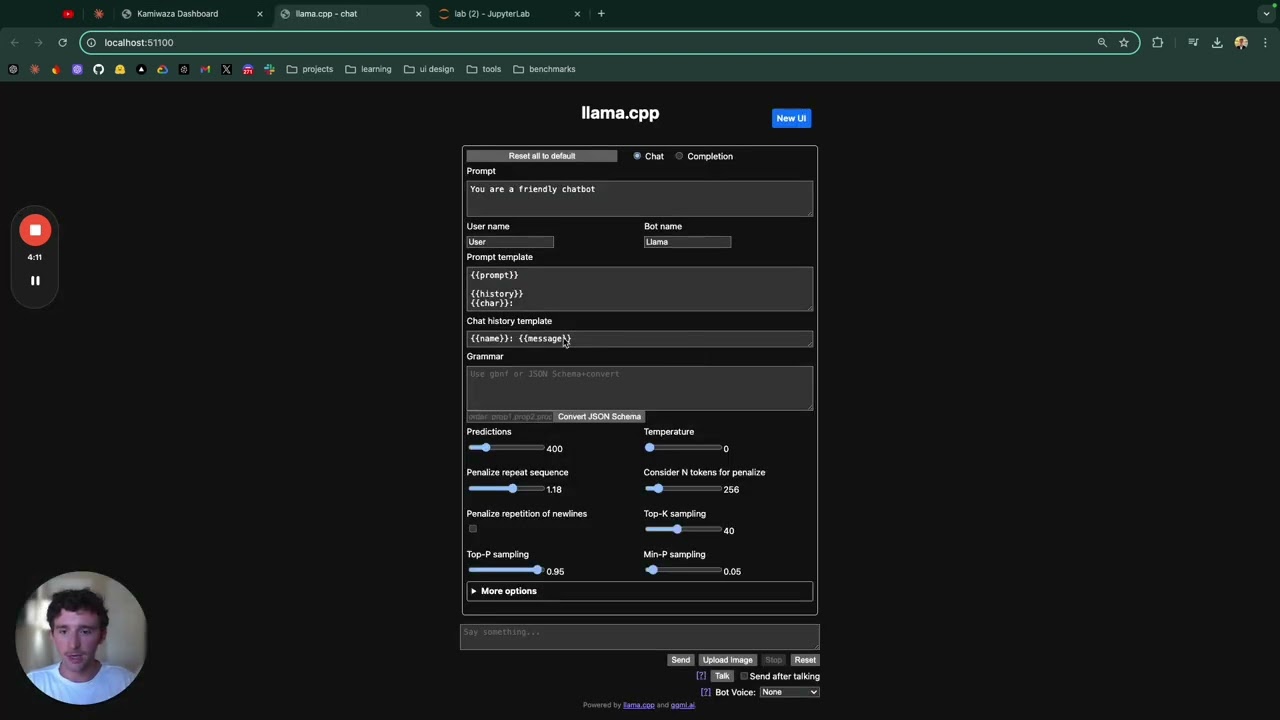
Task: Open the GitHub bookmark icon
Action: [98, 69]
